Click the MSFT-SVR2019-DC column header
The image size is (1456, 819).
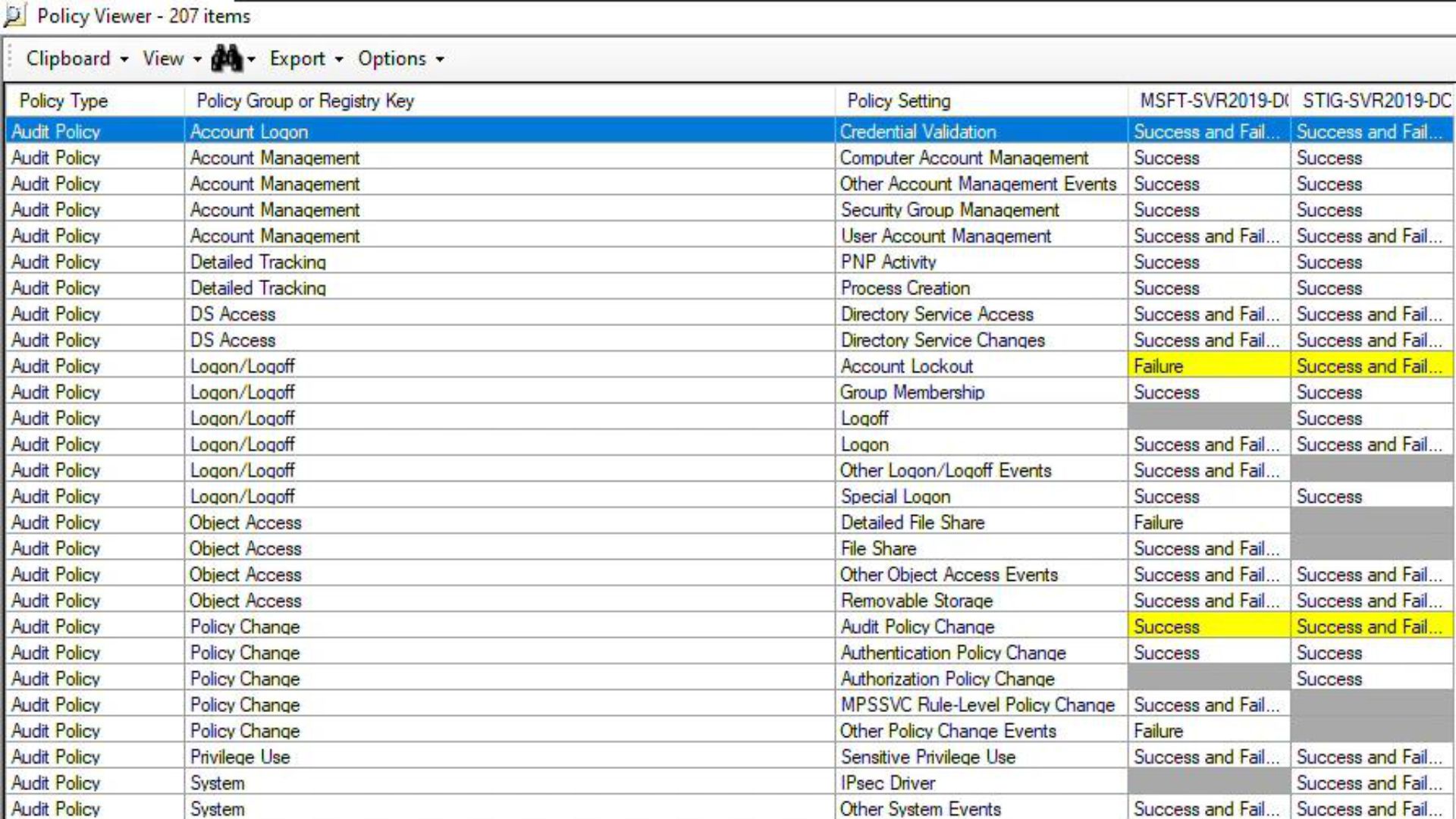point(1209,101)
